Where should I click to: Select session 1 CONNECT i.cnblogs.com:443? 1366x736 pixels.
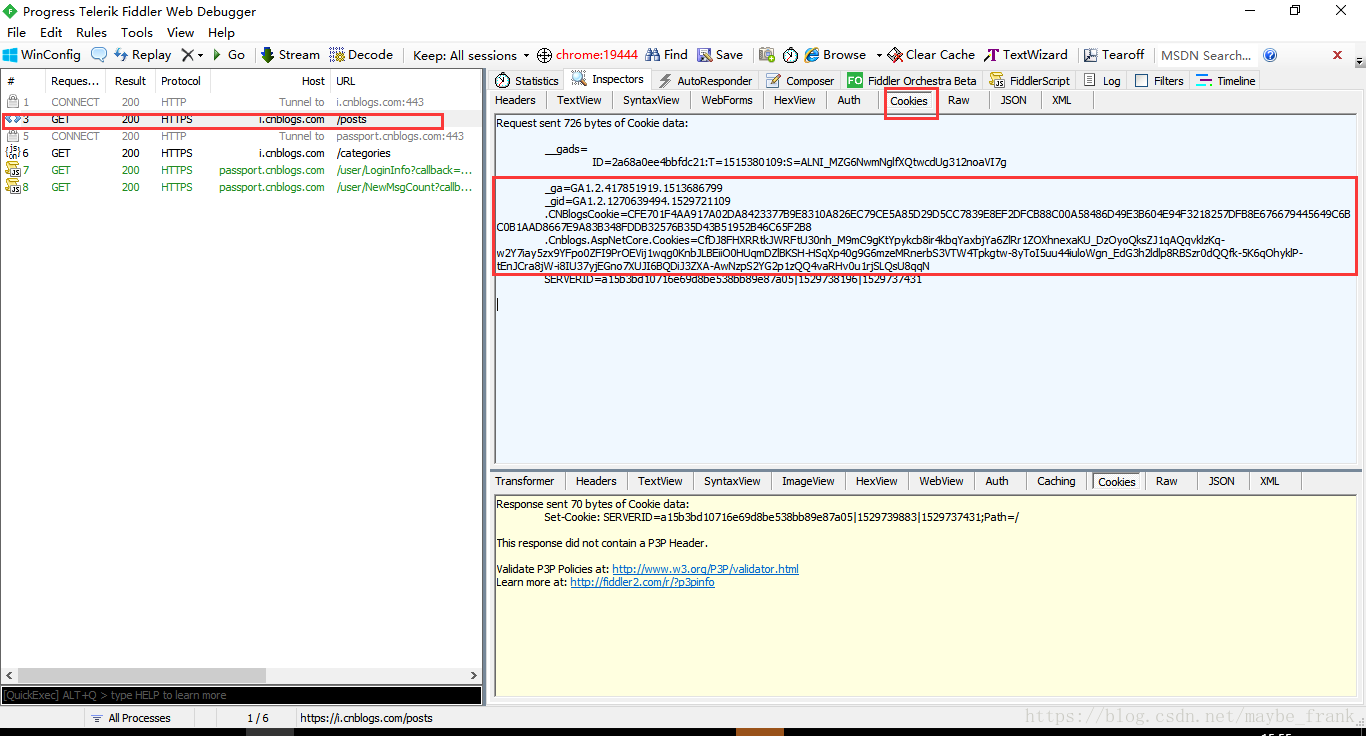[240, 102]
